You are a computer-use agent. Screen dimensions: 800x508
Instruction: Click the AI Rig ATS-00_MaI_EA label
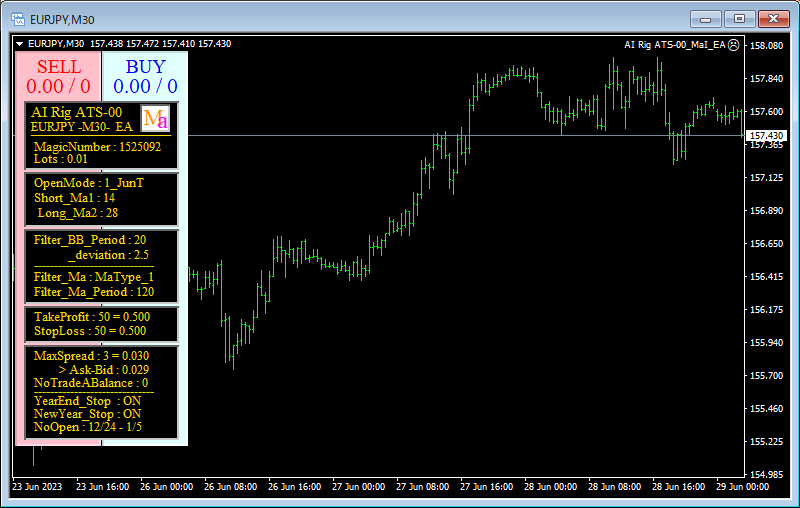674,45
